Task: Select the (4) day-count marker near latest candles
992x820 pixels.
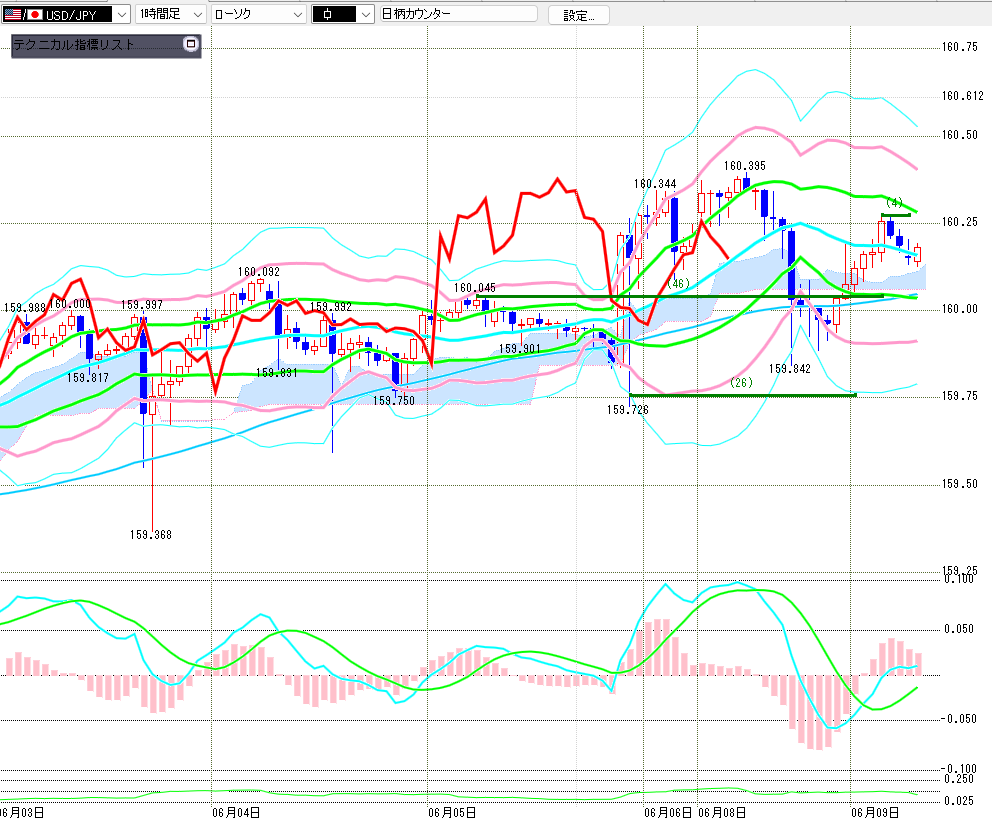Action: point(894,202)
